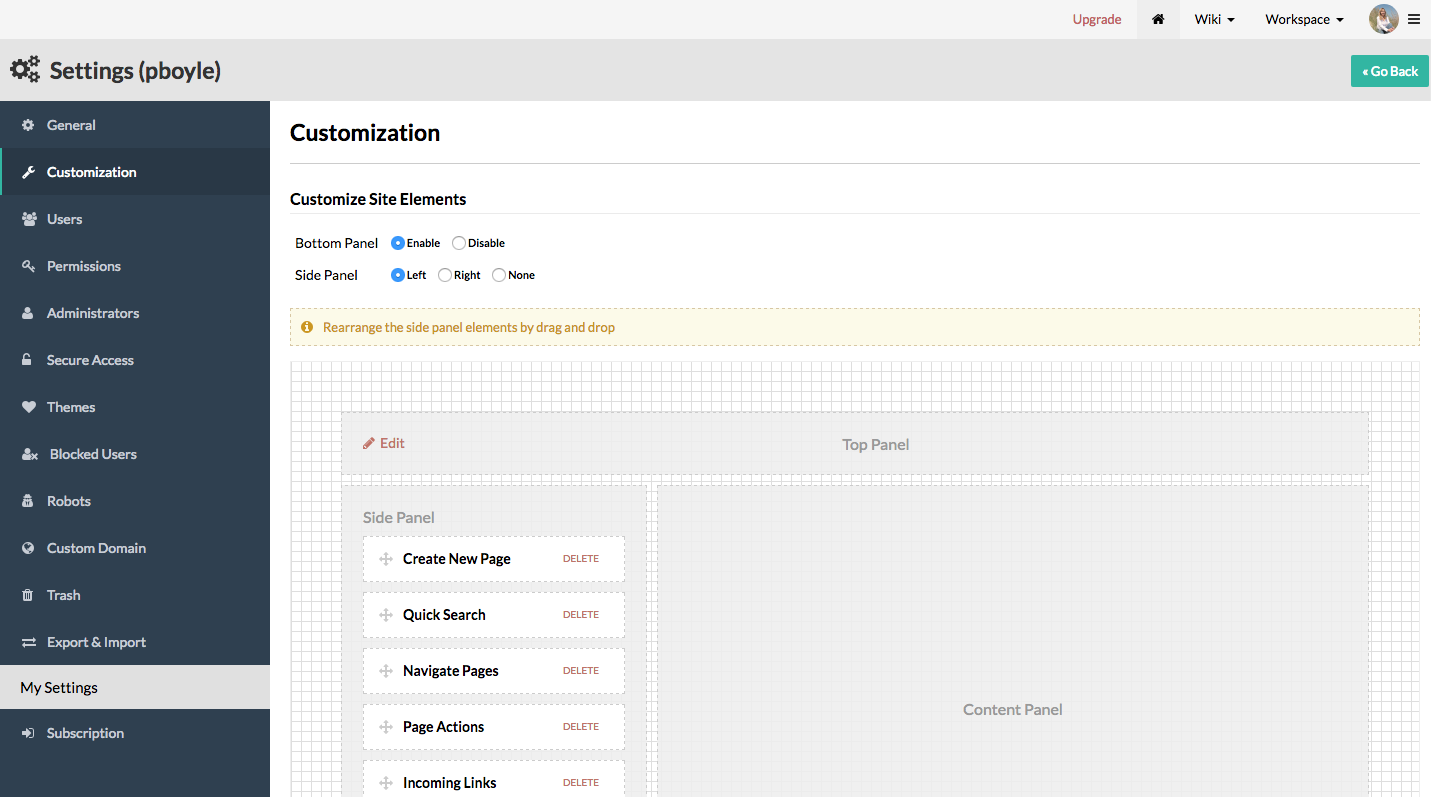The width and height of the screenshot is (1431, 797).
Task: Click the drag handle of Quick Search
Action: [x=385, y=615]
